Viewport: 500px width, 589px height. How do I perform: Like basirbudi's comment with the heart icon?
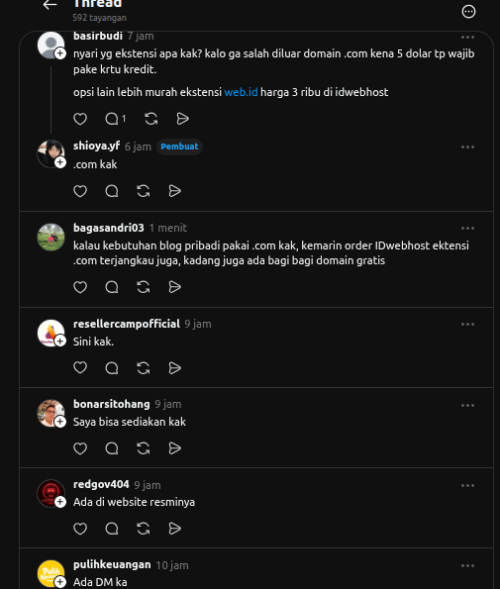point(80,119)
